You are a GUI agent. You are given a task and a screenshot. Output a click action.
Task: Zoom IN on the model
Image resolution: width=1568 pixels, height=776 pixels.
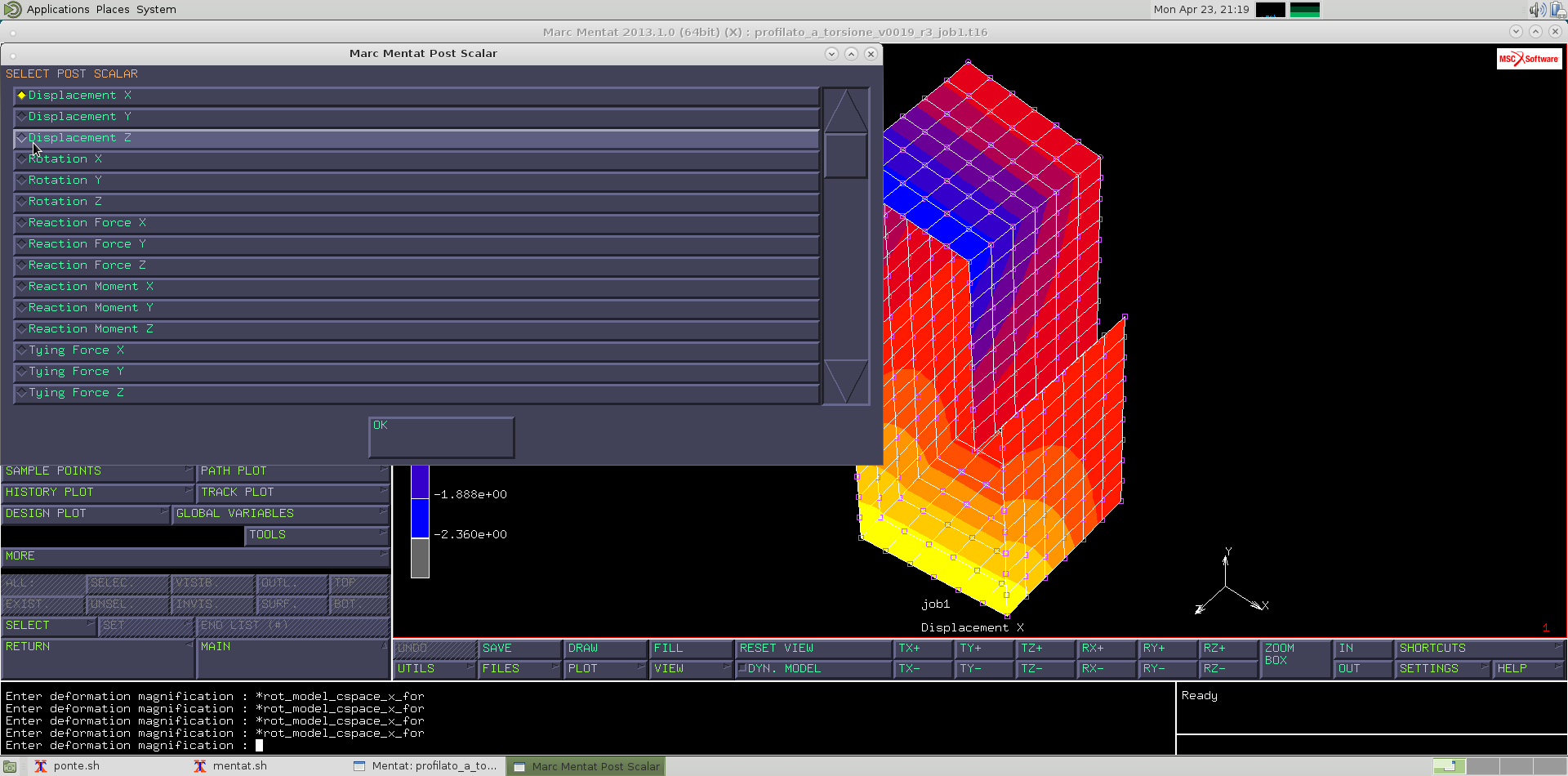click(1364, 649)
